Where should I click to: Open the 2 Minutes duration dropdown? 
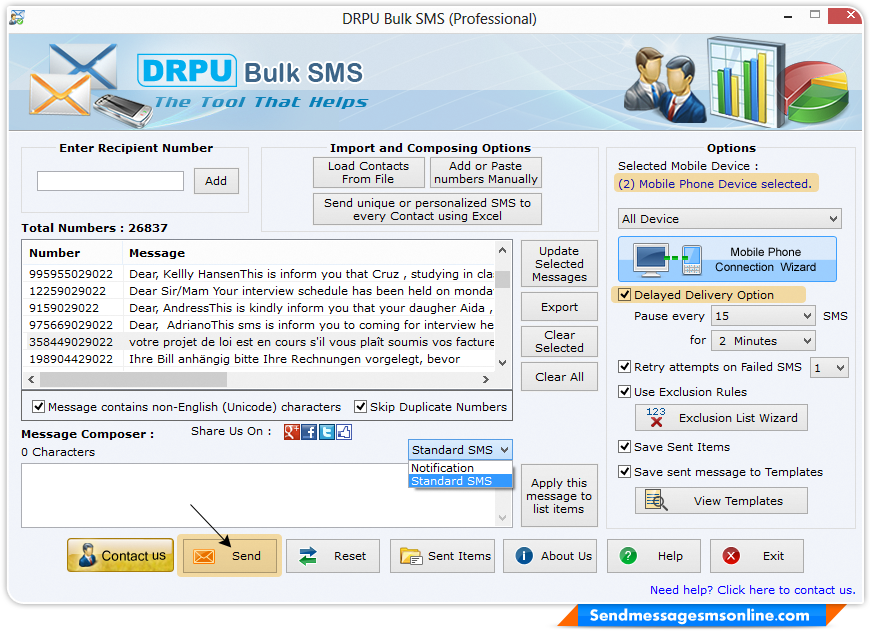coord(763,341)
